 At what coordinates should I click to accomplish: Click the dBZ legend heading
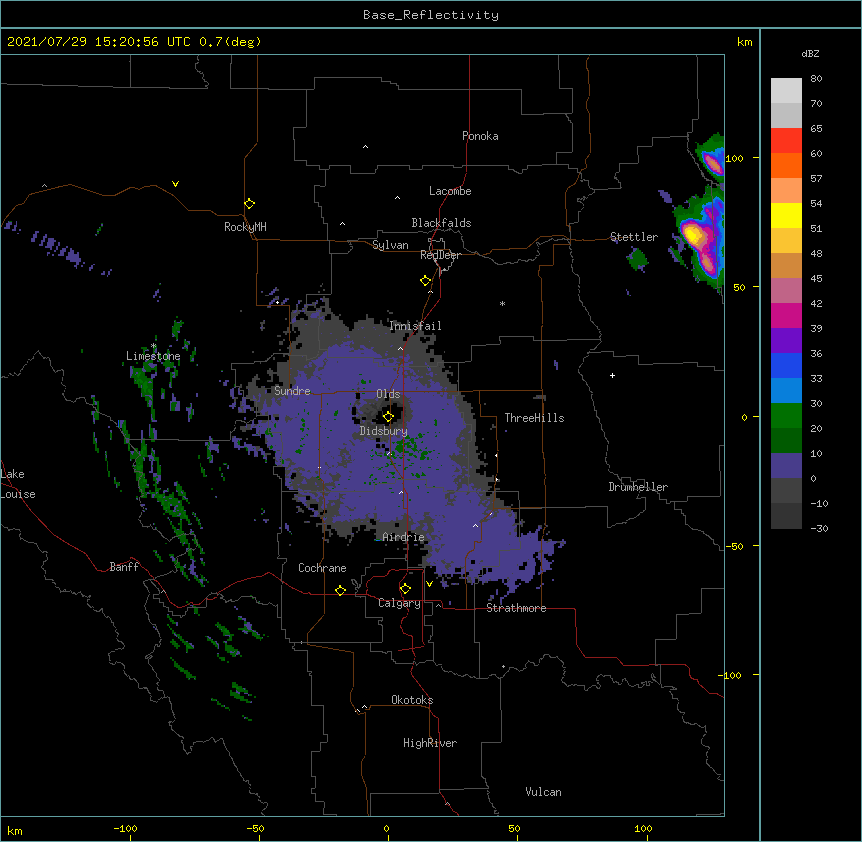[810, 53]
